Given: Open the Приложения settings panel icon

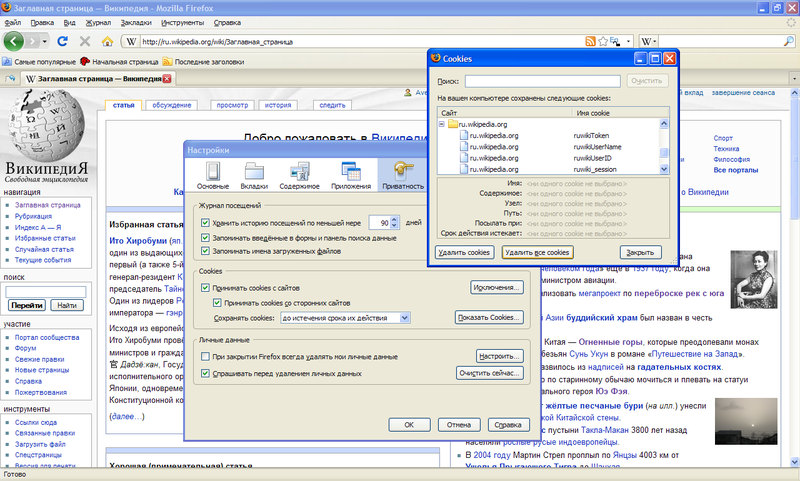Looking at the screenshot, I should click(351, 175).
